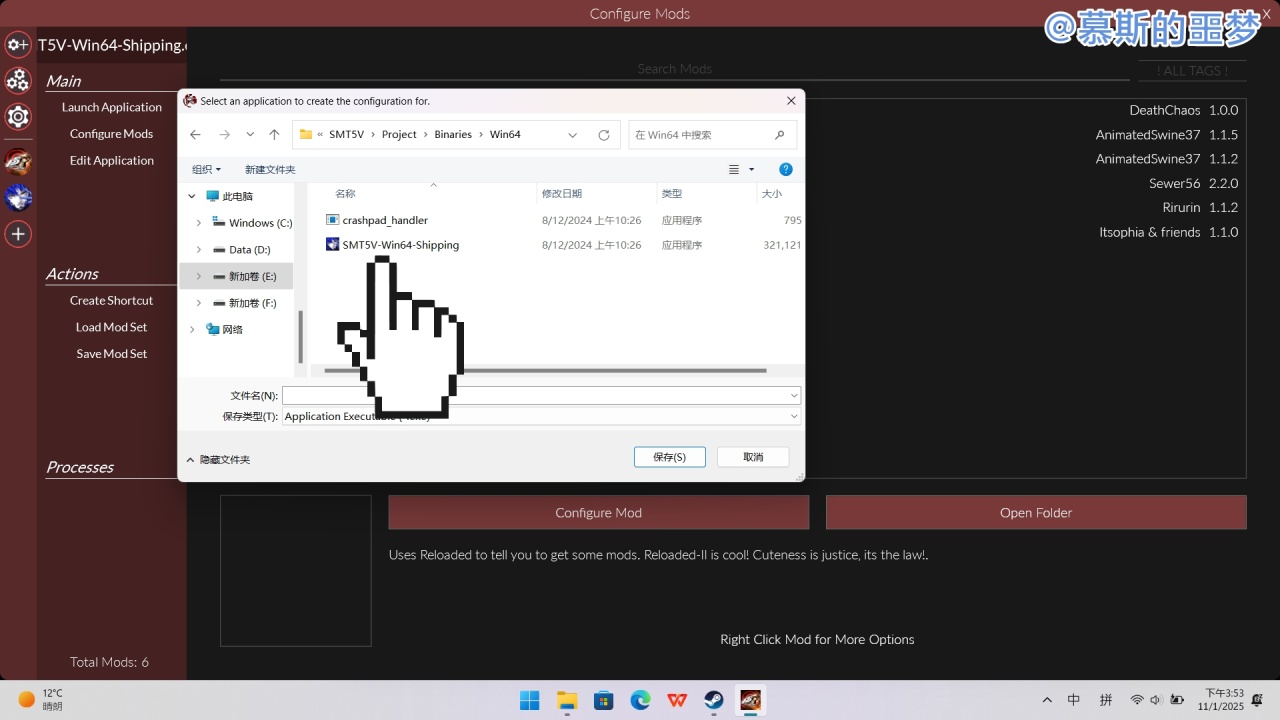Click the plus circle icon in the sidebar
The image size is (1280, 720).
[x=18, y=234]
